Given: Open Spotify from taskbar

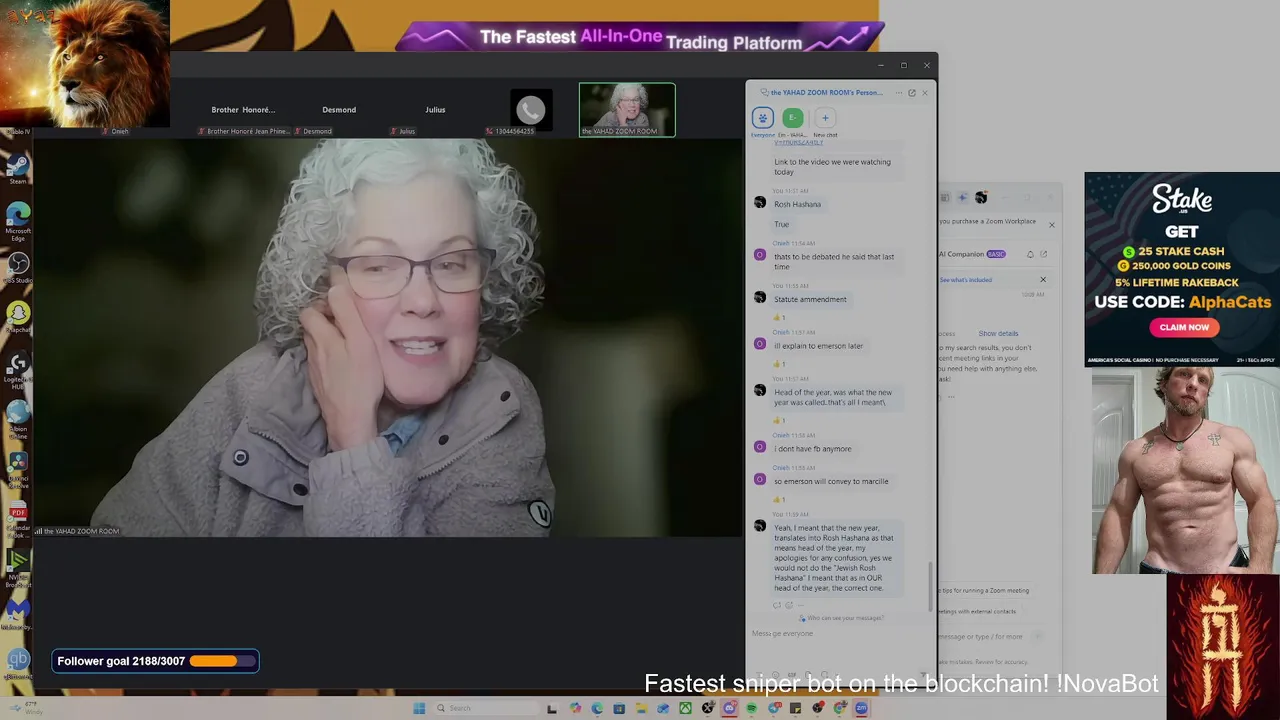Looking at the screenshot, I should pos(751,708).
